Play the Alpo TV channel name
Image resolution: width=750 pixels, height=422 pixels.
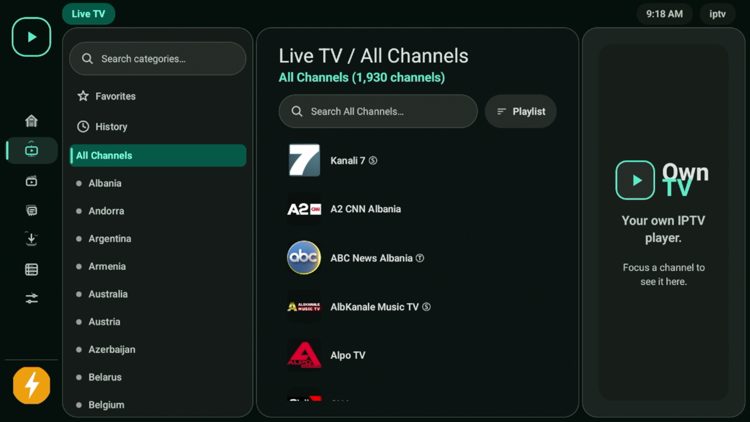tap(348, 355)
